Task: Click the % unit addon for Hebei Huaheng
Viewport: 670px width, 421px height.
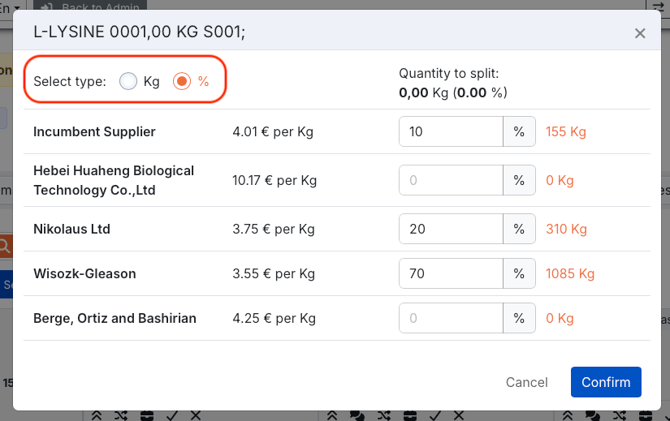Action: pyautogui.click(x=519, y=181)
